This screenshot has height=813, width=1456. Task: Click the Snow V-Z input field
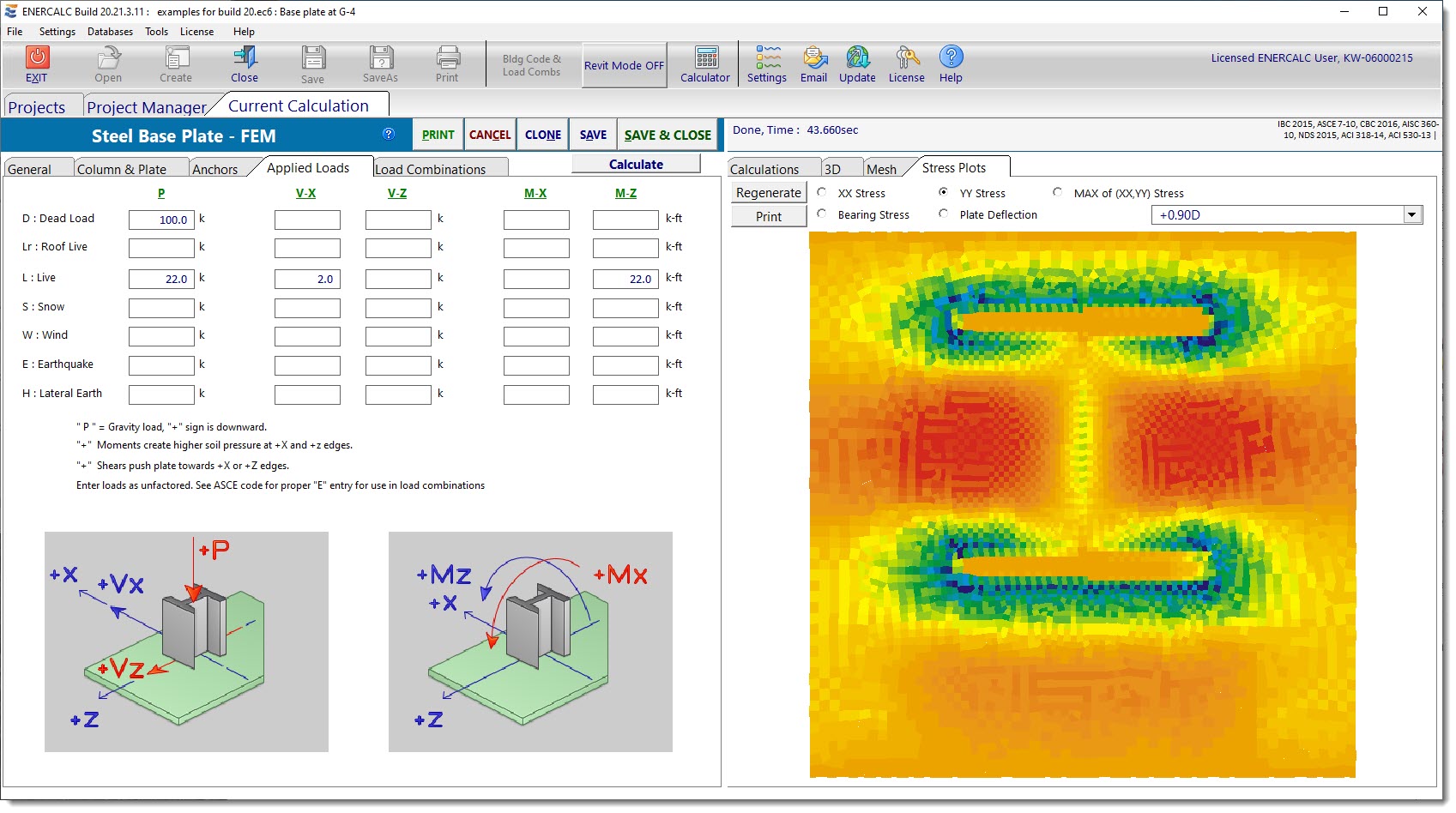tap(398, 308)
